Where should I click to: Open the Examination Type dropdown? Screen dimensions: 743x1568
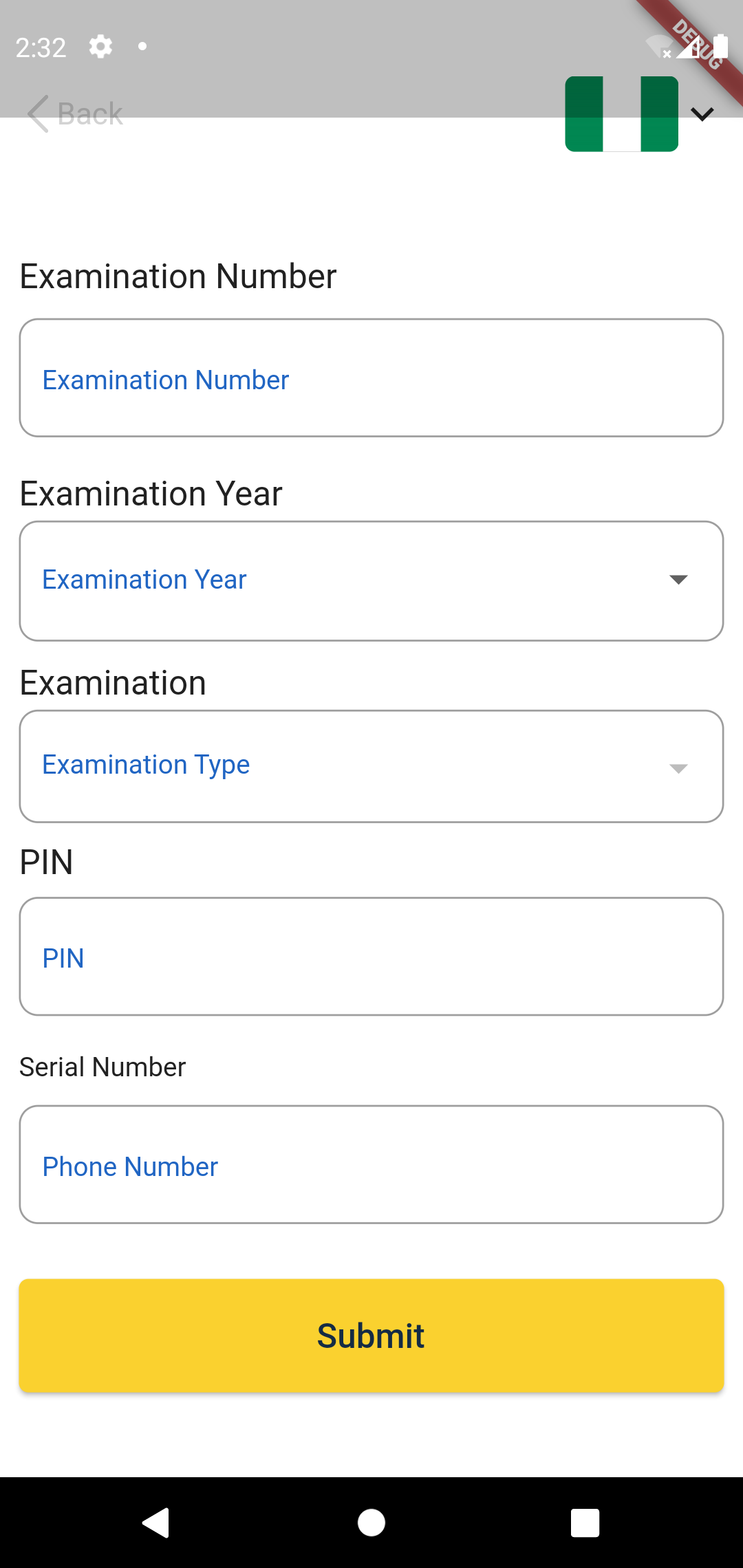pyautogui.click(x=371, y=766)
